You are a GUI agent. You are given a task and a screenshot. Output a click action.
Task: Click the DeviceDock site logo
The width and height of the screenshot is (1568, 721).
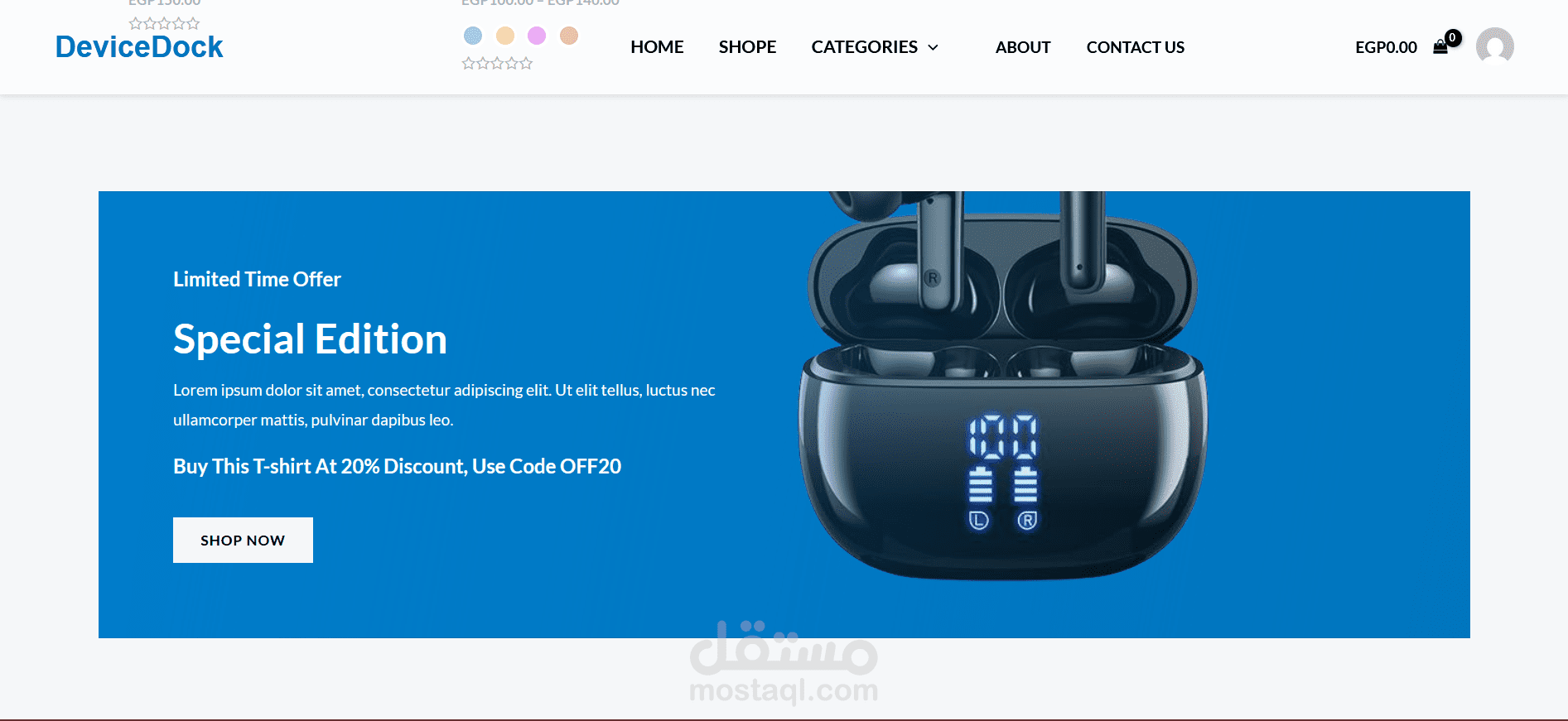[x=139, y=47]
